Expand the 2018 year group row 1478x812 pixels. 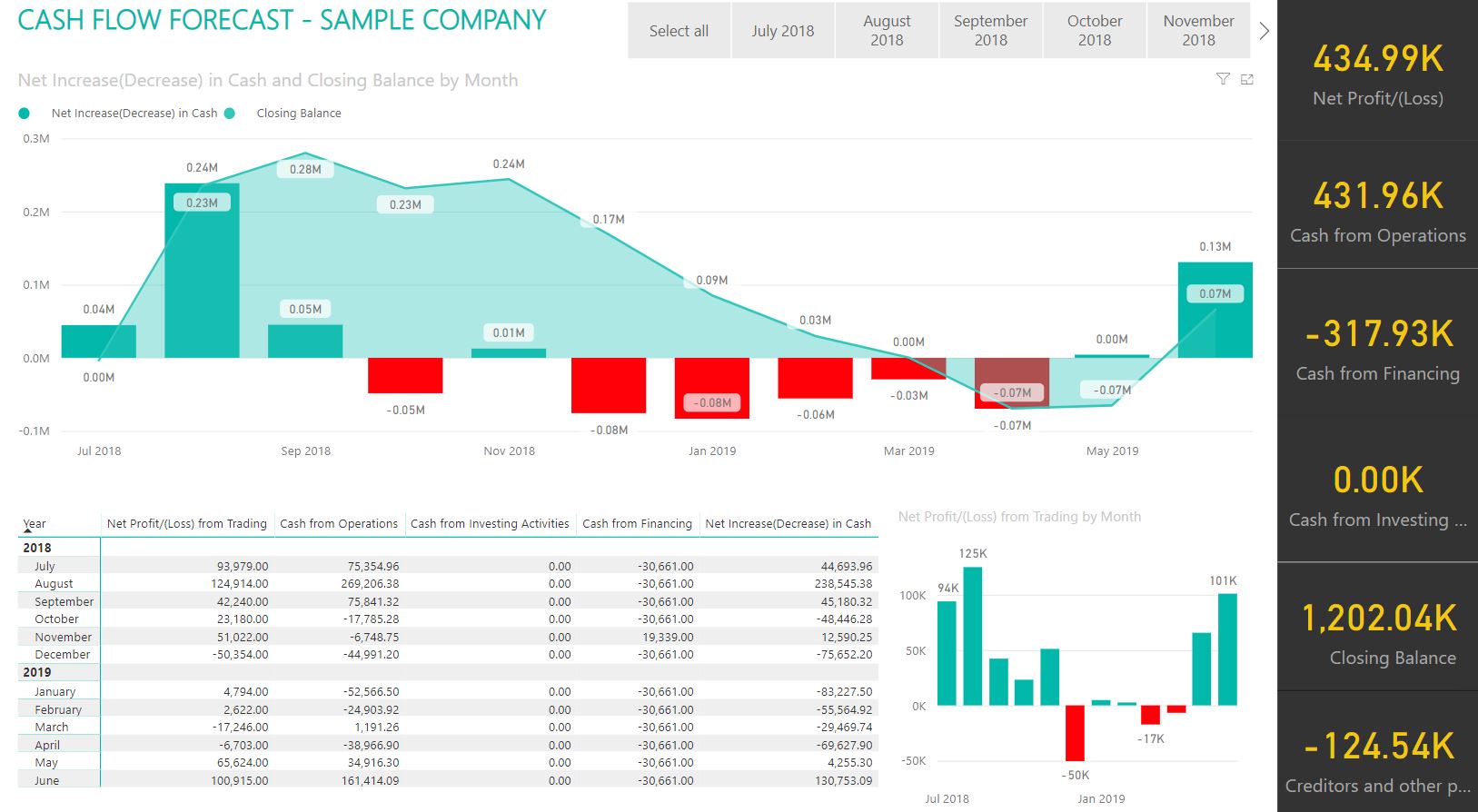[37, 548]
